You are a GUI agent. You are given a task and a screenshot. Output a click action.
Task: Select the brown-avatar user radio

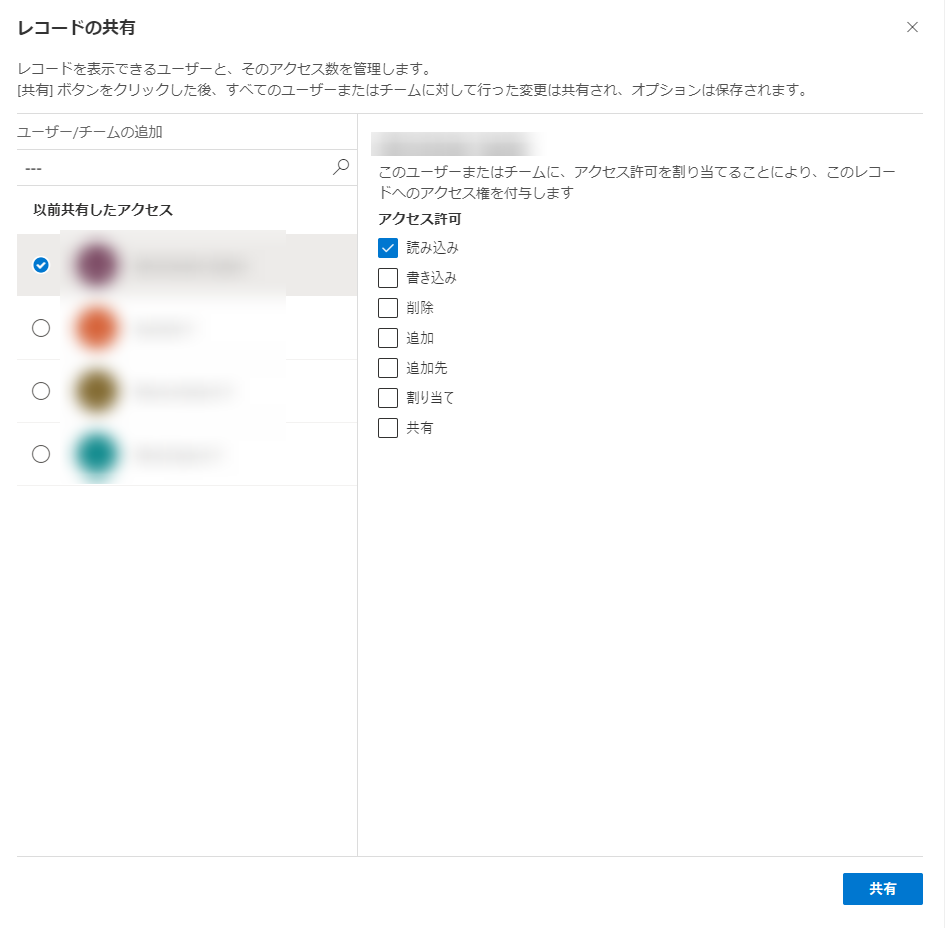[x=41, y=391]
